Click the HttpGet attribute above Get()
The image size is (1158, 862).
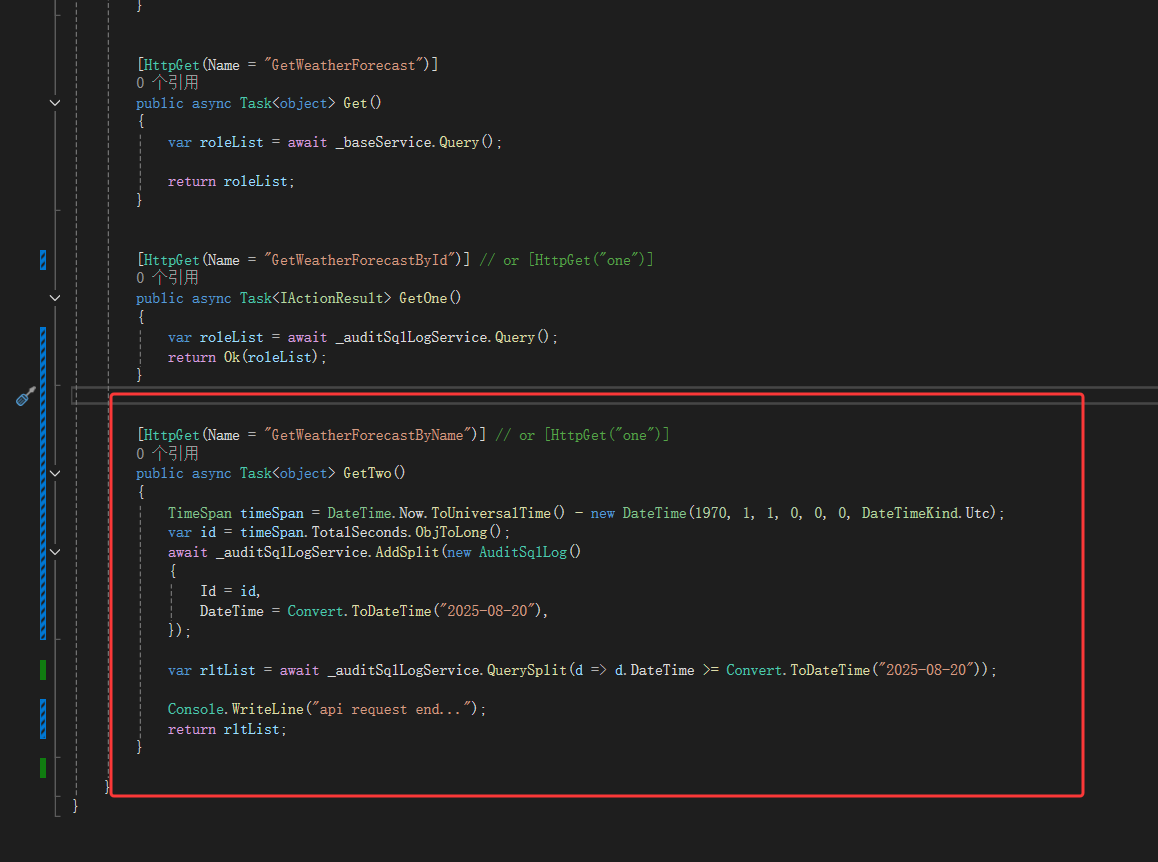[287, 65]
